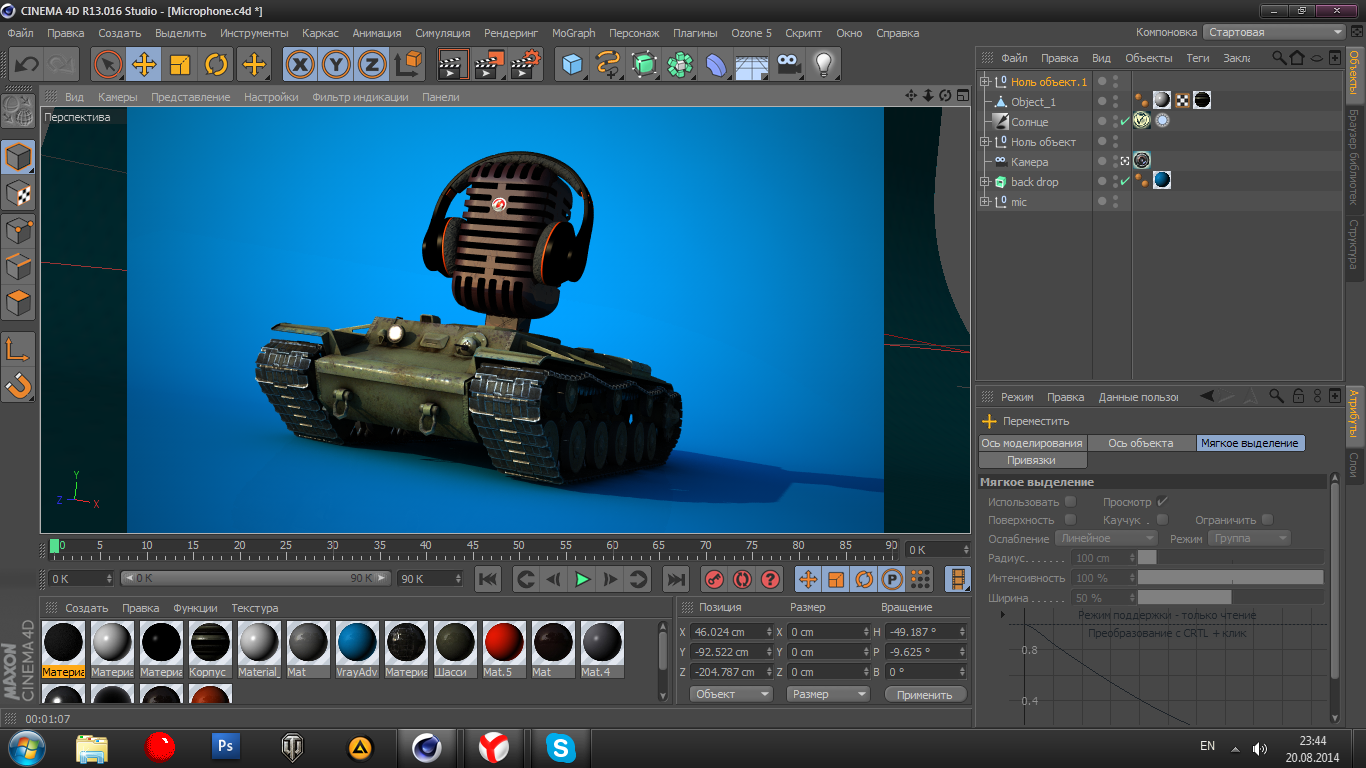This screenshot has width=1366, height=768.
Task: Toggle the Просмотр checkbox
Action: pyautogui.click(x=1162, y=502)
